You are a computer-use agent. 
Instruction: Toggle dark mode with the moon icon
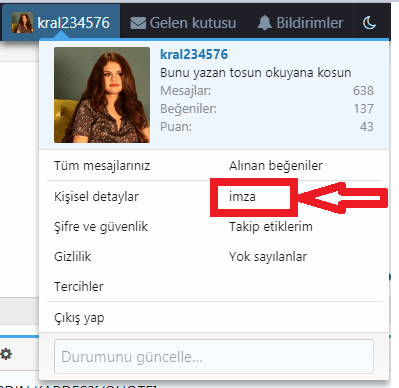point(369,23)
